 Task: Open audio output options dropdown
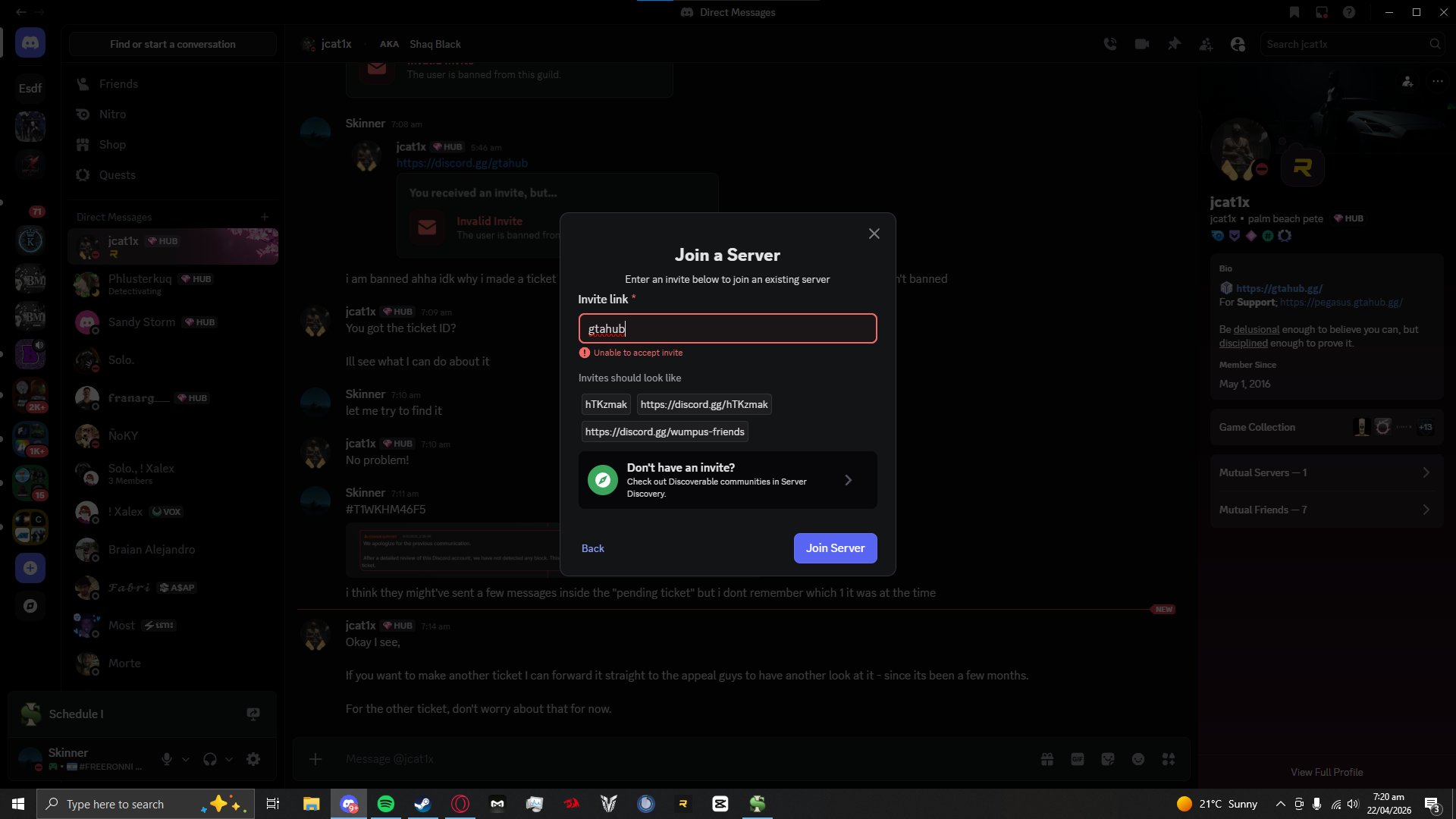[x=229, y=759]
